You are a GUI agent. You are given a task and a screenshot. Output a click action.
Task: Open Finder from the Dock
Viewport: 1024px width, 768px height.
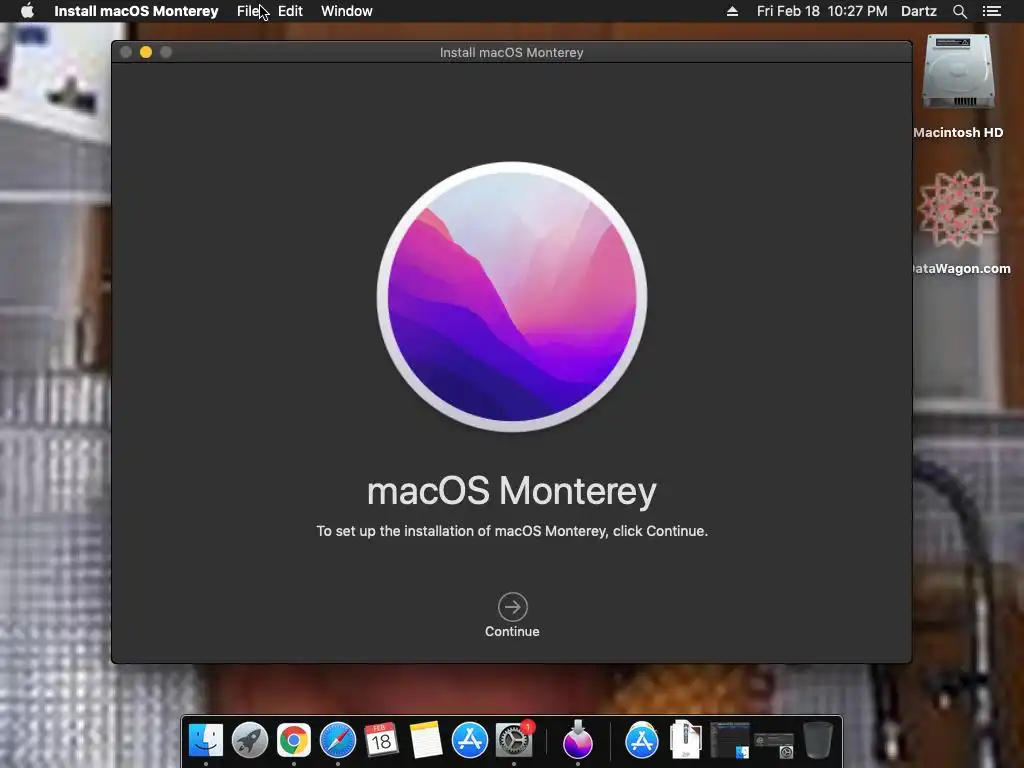[x=206, y=740]
